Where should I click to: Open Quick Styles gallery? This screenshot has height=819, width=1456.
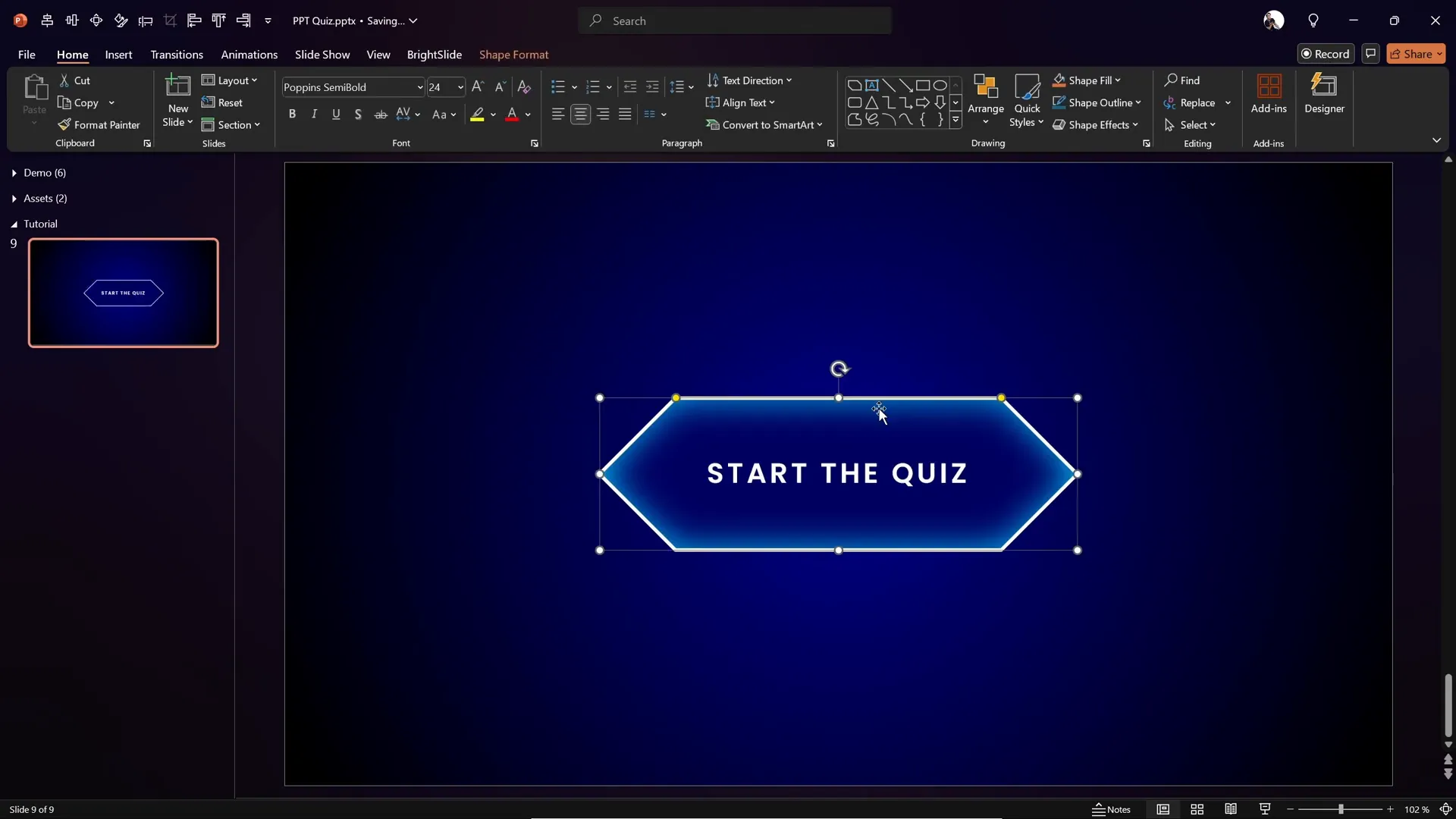point(1028,100)
